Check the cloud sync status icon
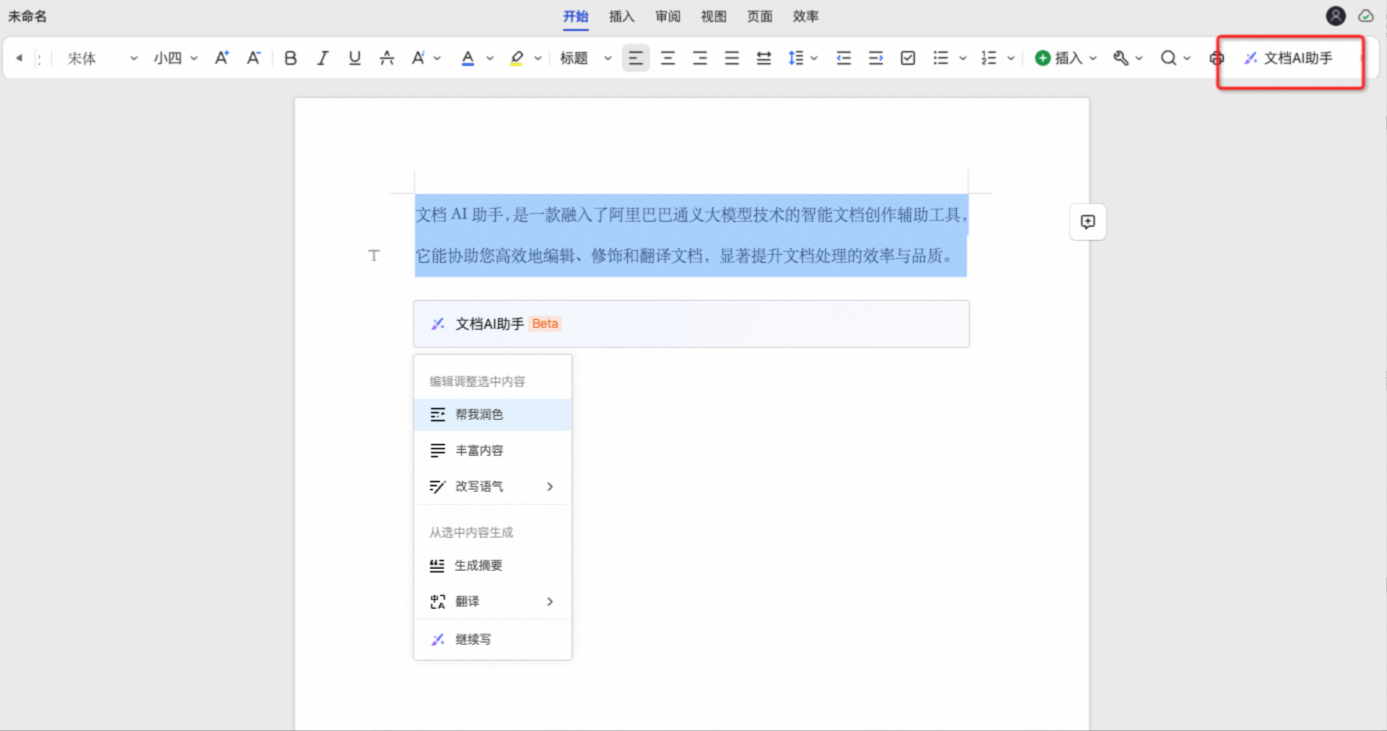This screenshot has width=1387, height=731. [1366, 16]
